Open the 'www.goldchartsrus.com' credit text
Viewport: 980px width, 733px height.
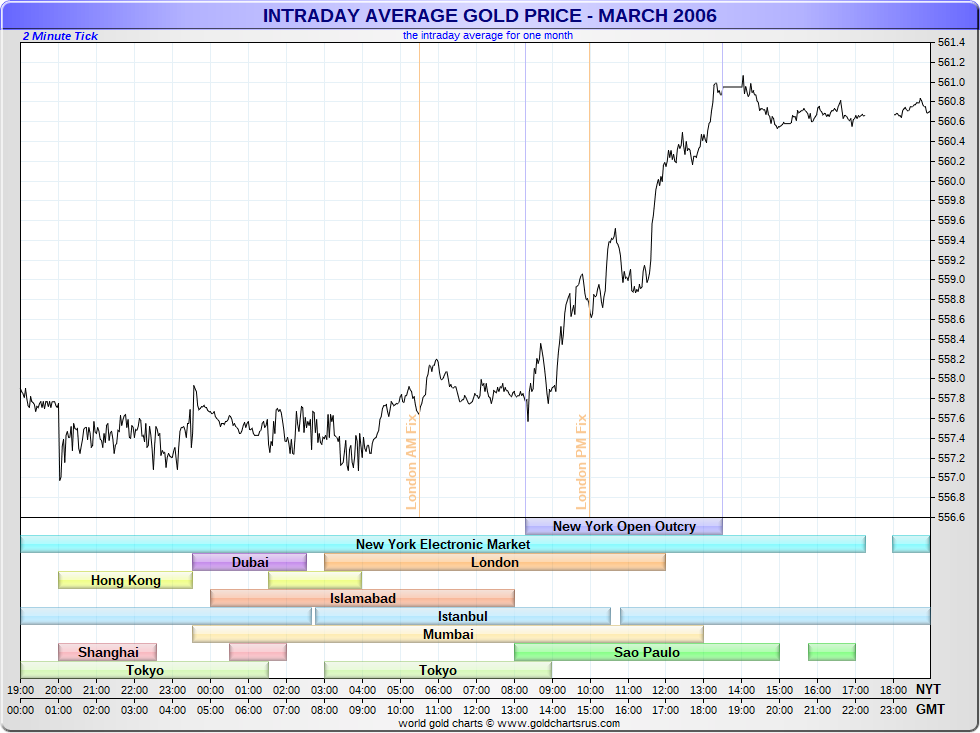coord(559,724)
